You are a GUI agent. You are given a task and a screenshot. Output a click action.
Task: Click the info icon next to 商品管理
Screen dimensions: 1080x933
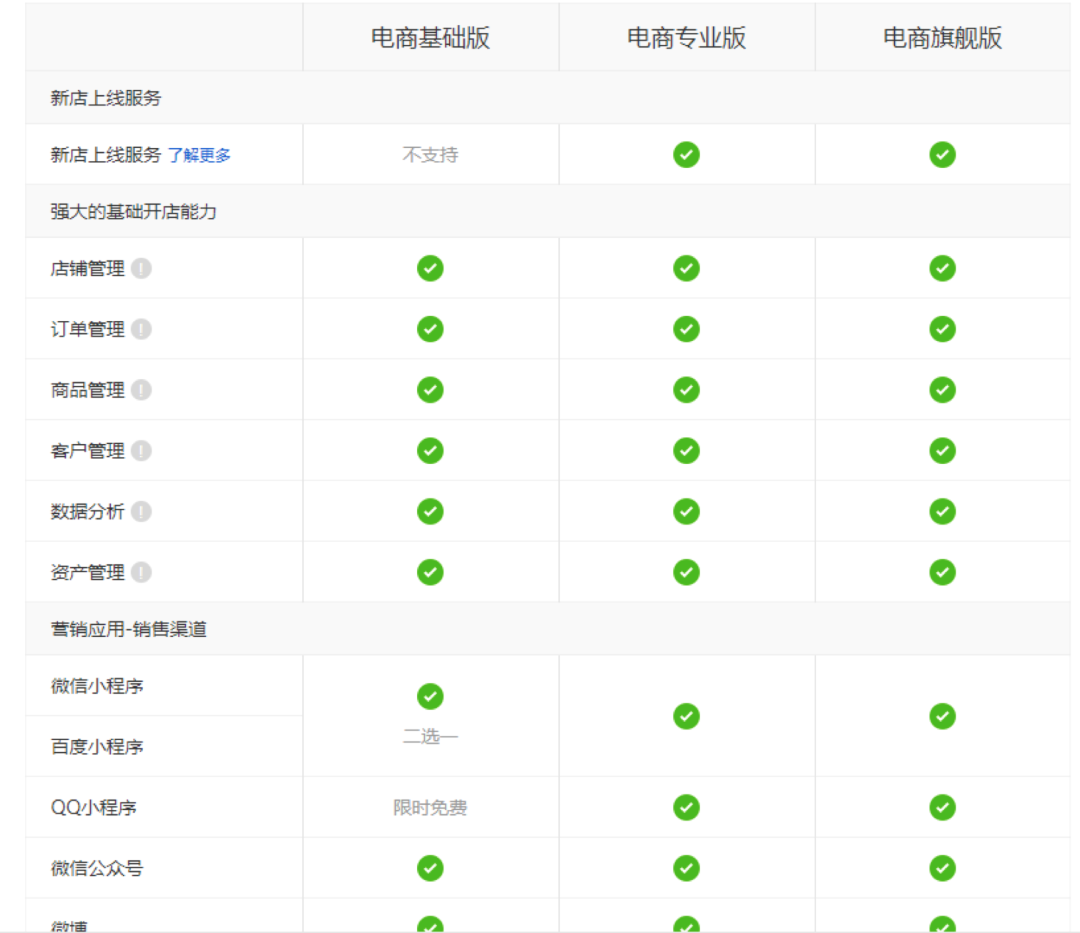point(141,390)
